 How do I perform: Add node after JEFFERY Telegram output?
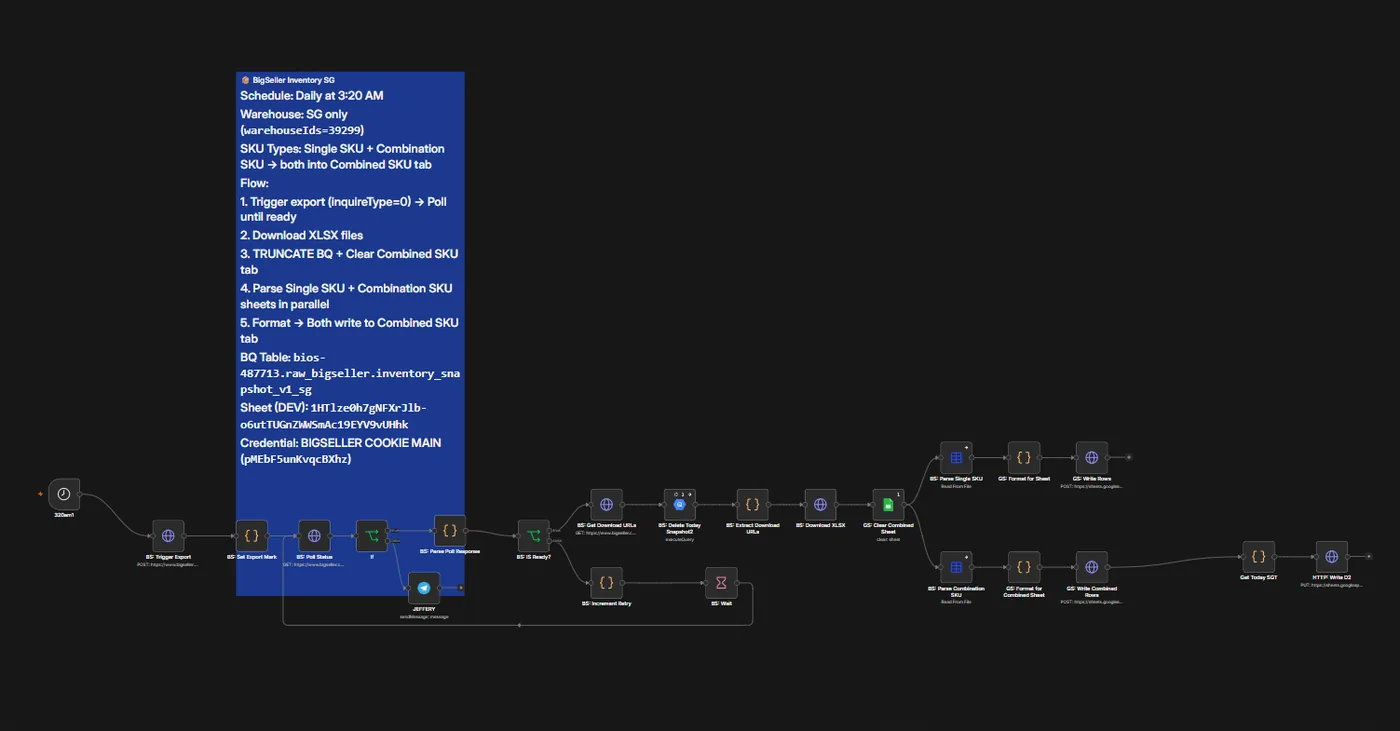tap(461, 588)
